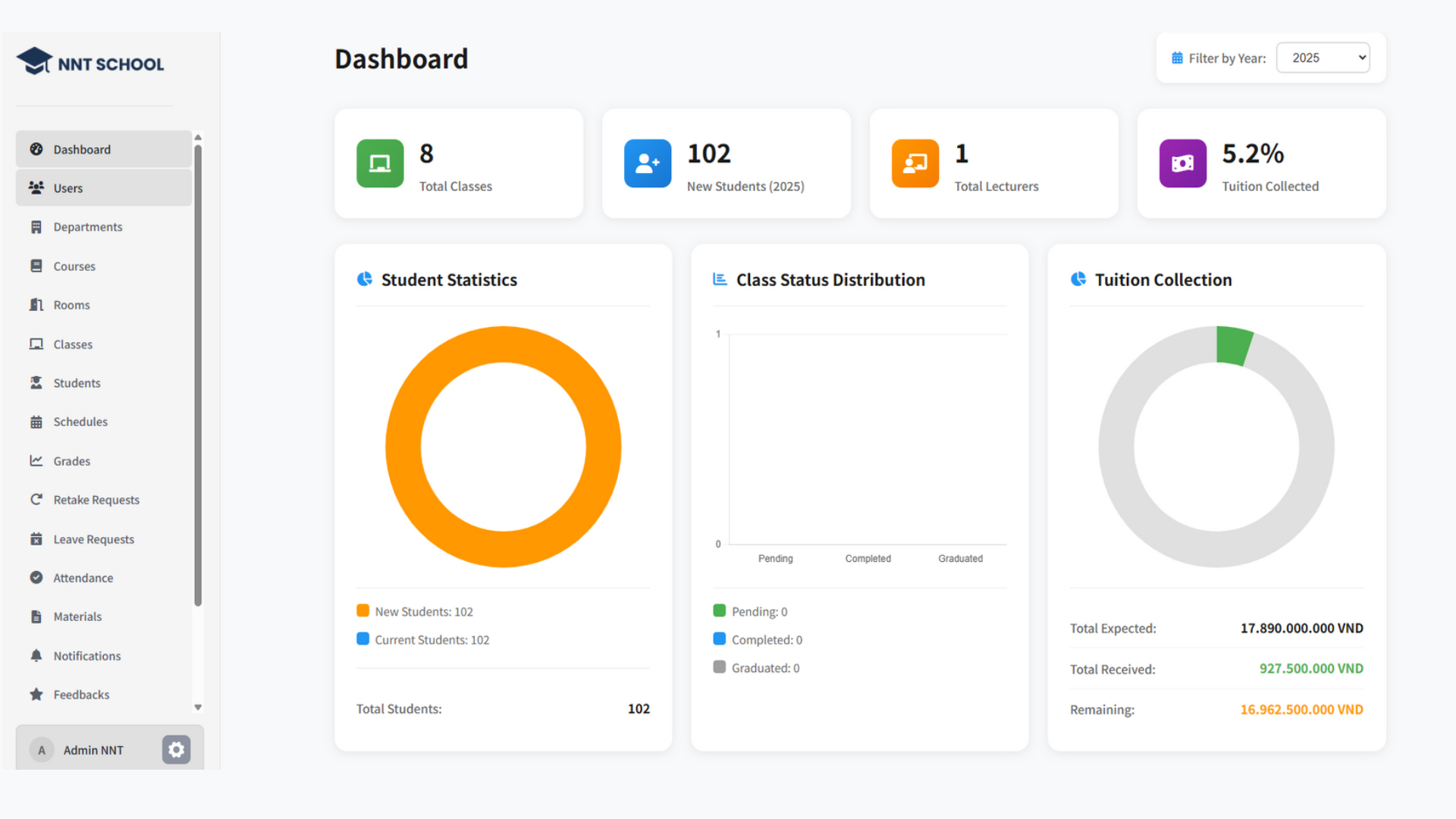Click the orange Total Lecturers icon
1456x819 pixels.
[915, 163]
